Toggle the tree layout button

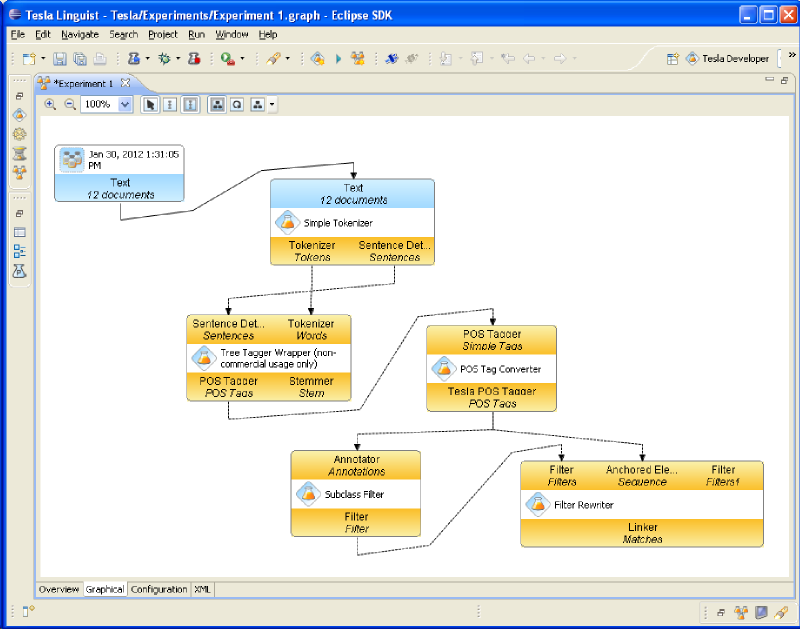tap(217, 105)
